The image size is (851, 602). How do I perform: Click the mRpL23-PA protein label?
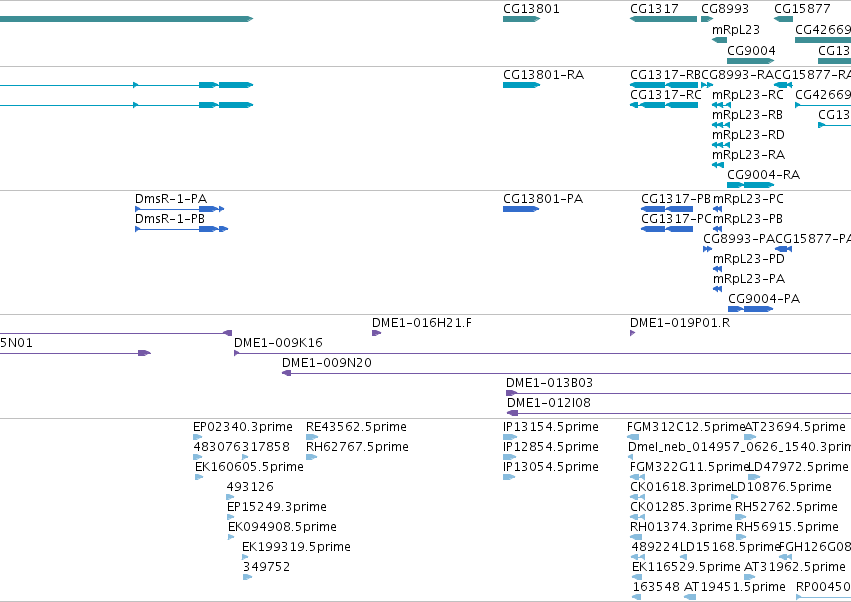(749, 278)
